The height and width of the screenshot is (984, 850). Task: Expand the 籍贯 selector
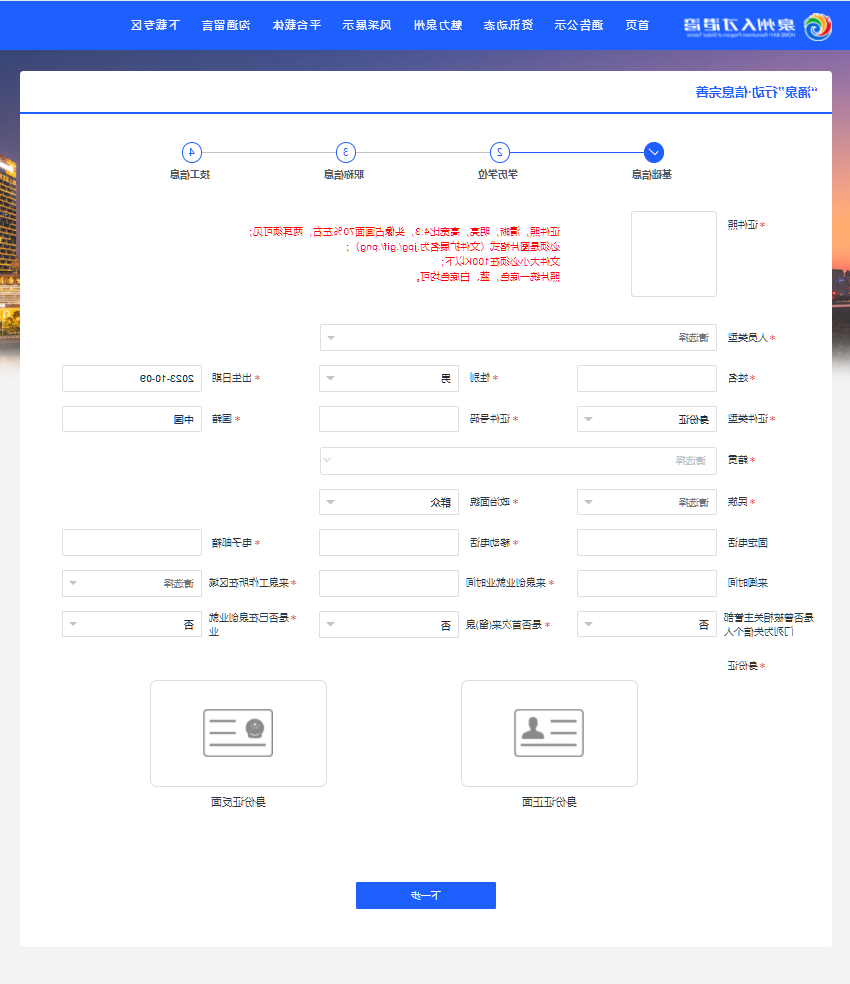[x=518, y=461]
